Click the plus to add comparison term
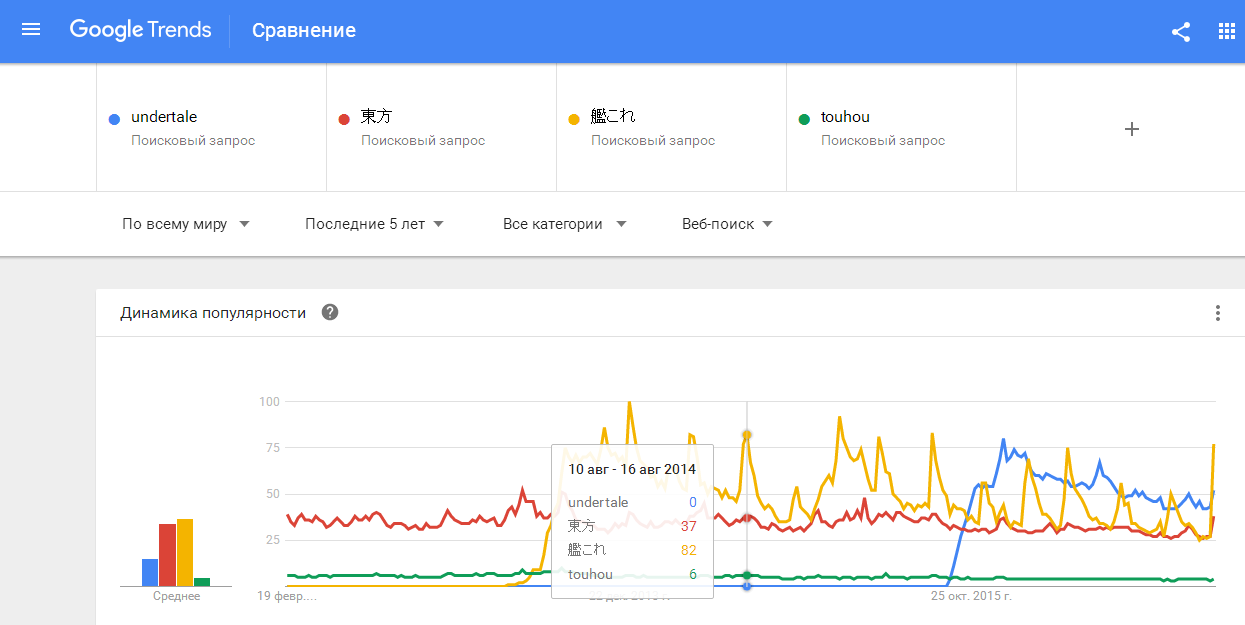Screen dimensions: 1245x625 [1132, 129]
